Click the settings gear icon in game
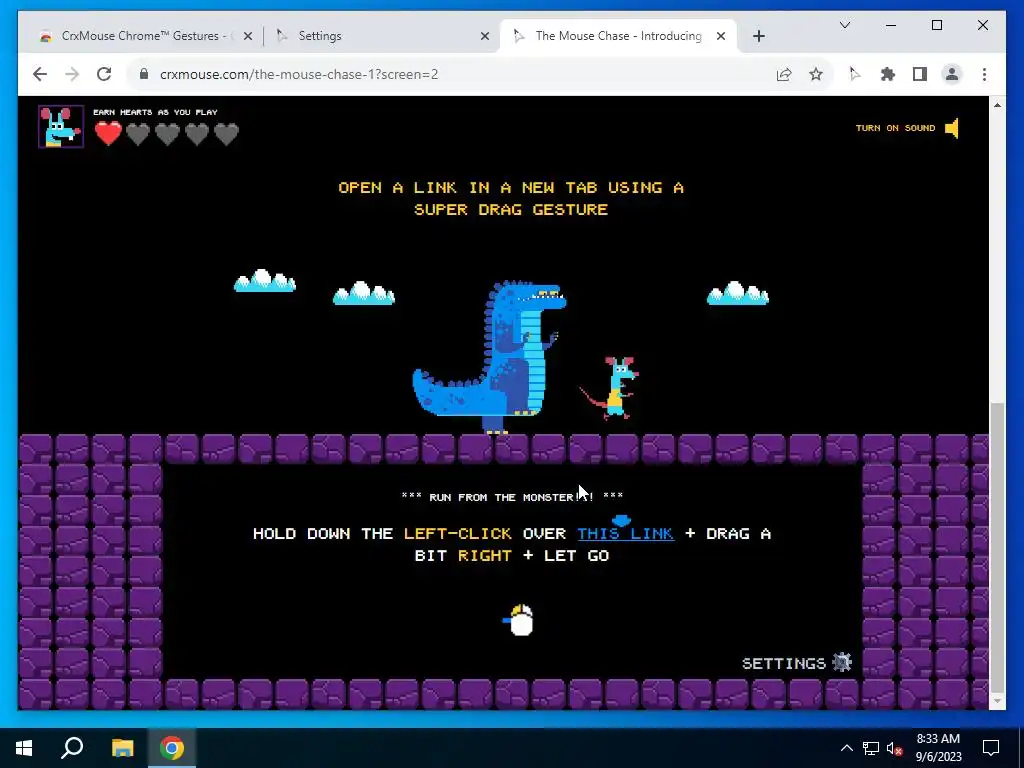Image resolution: width=1024 pixels, height=768 pixels. pyautogui.click(x=842, y=662)
